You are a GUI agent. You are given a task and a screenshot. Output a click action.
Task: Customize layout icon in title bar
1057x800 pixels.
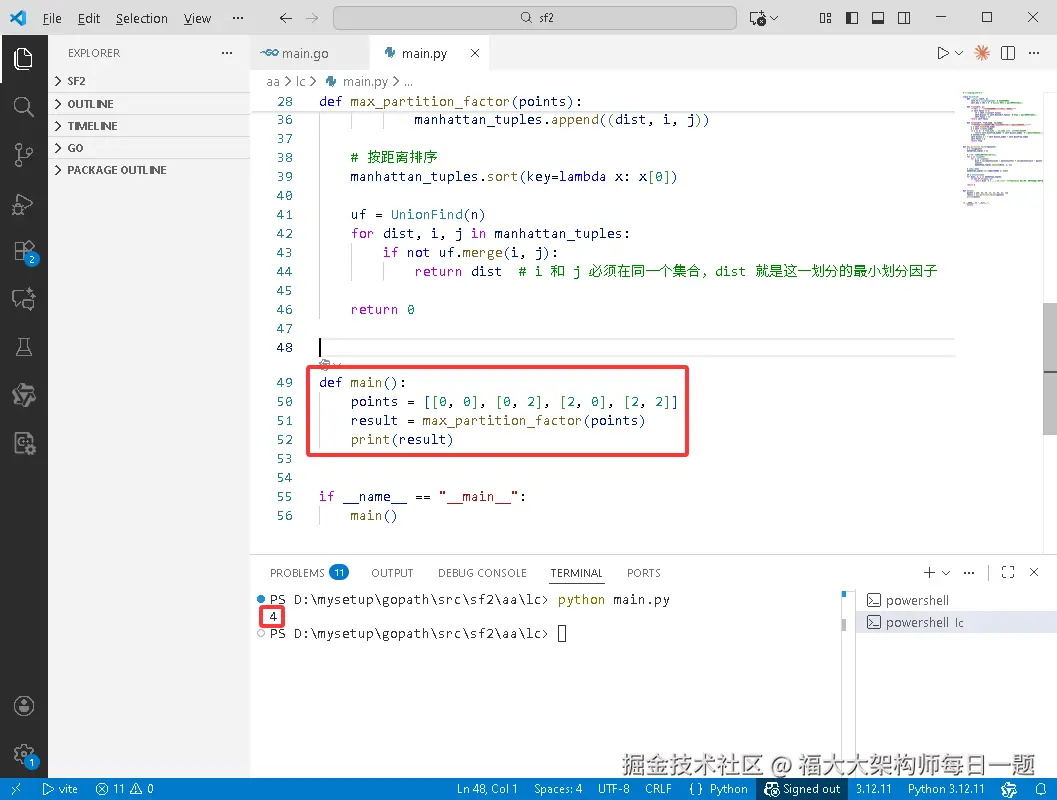tap(825, 18)
